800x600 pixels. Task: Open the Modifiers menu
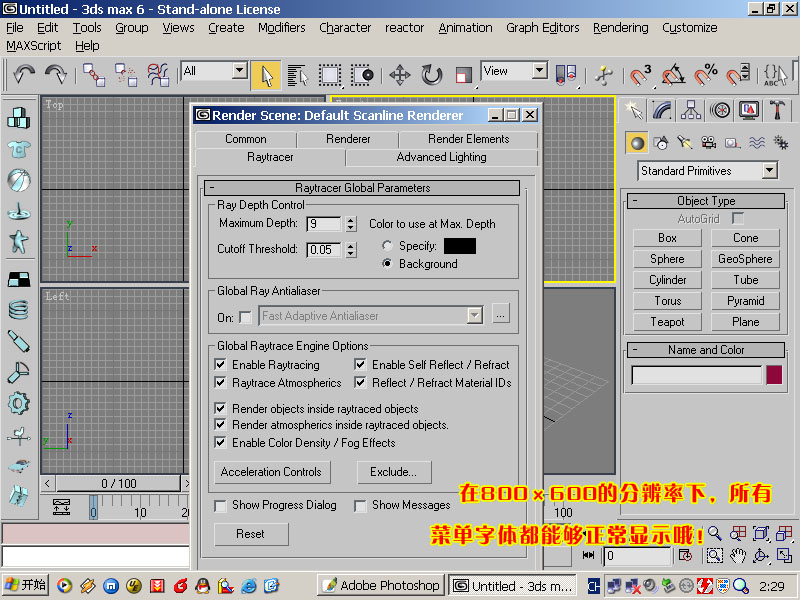[281, 28]
